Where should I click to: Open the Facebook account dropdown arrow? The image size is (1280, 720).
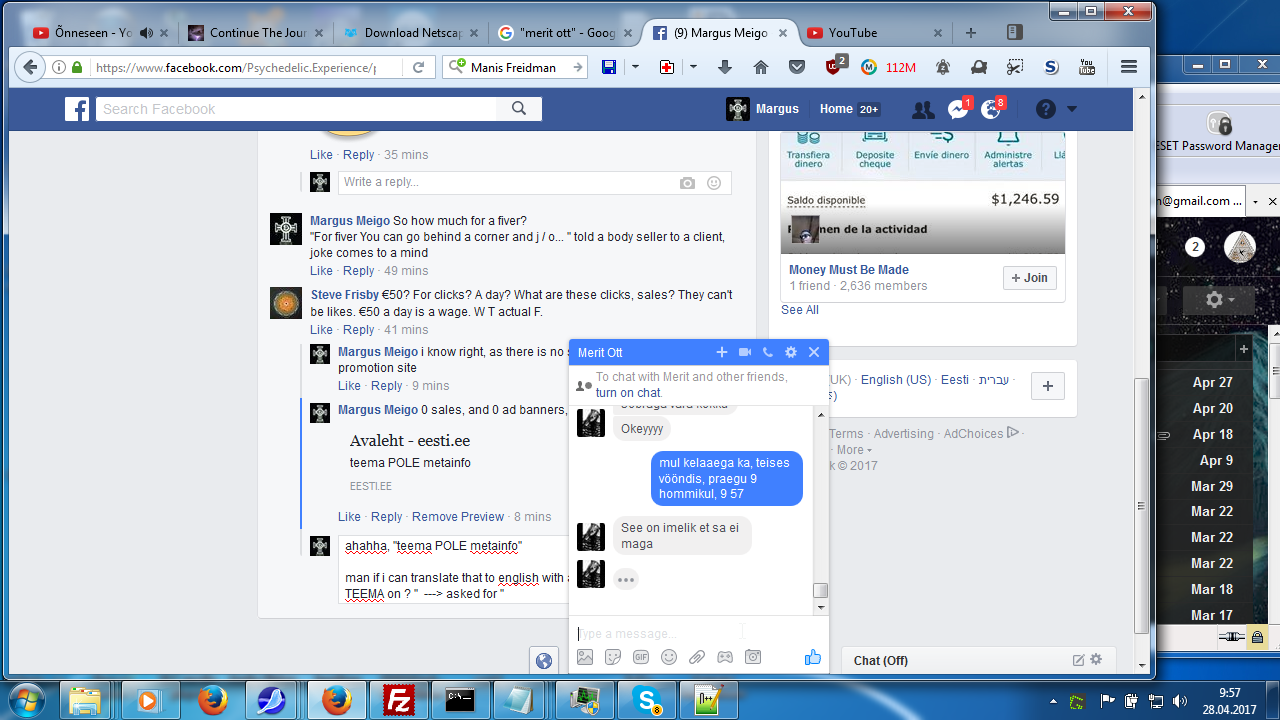1071,109
